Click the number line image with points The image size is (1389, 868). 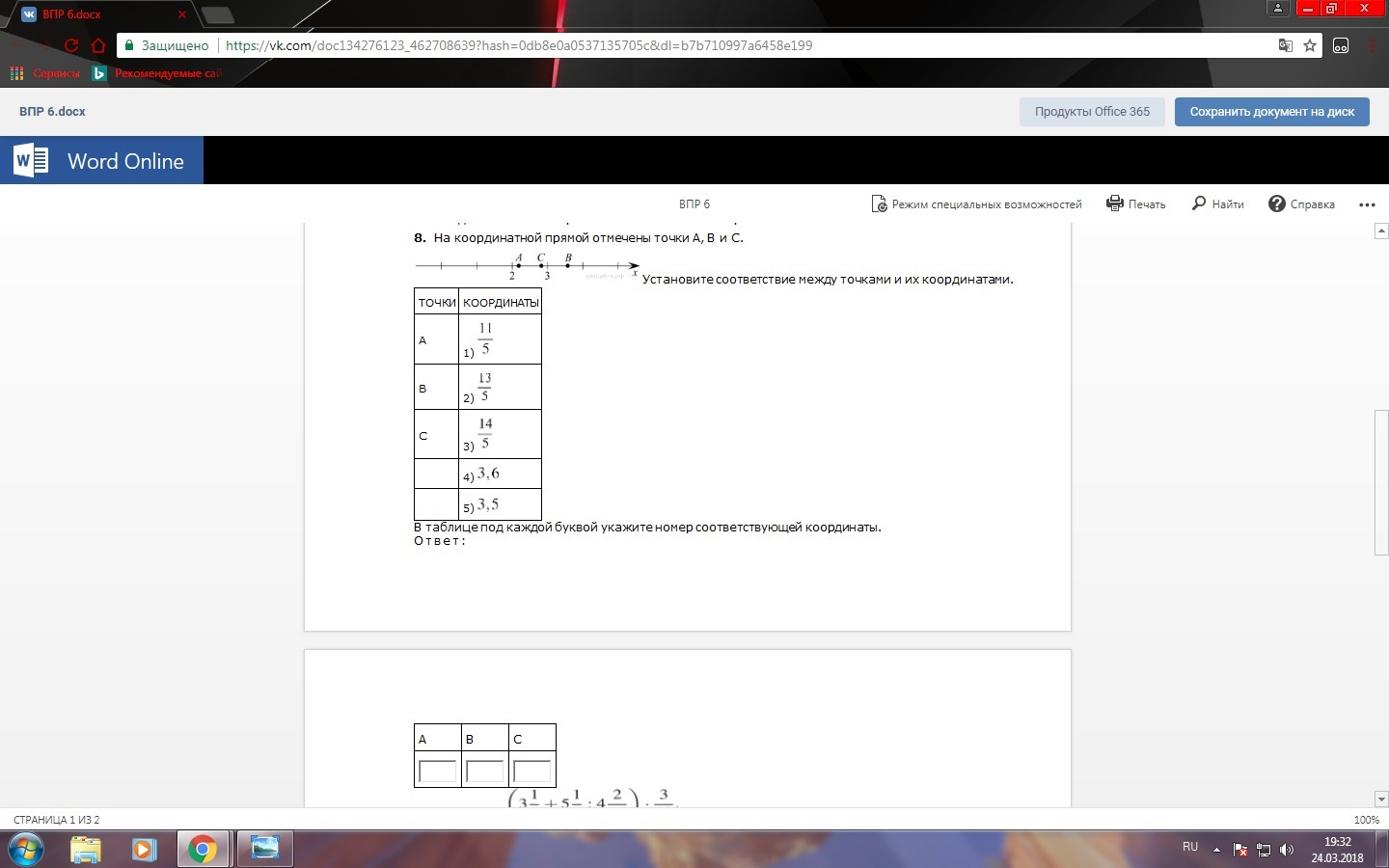point(527,266)
